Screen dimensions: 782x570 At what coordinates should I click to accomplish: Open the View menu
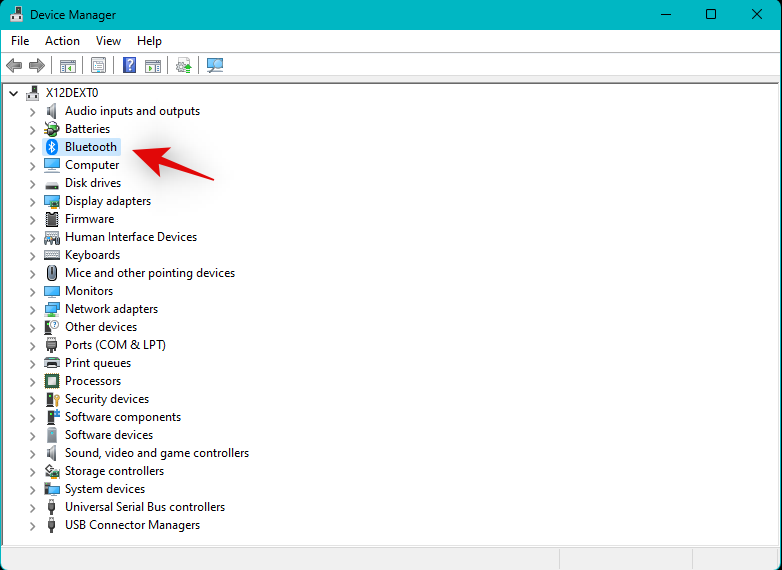108,41
